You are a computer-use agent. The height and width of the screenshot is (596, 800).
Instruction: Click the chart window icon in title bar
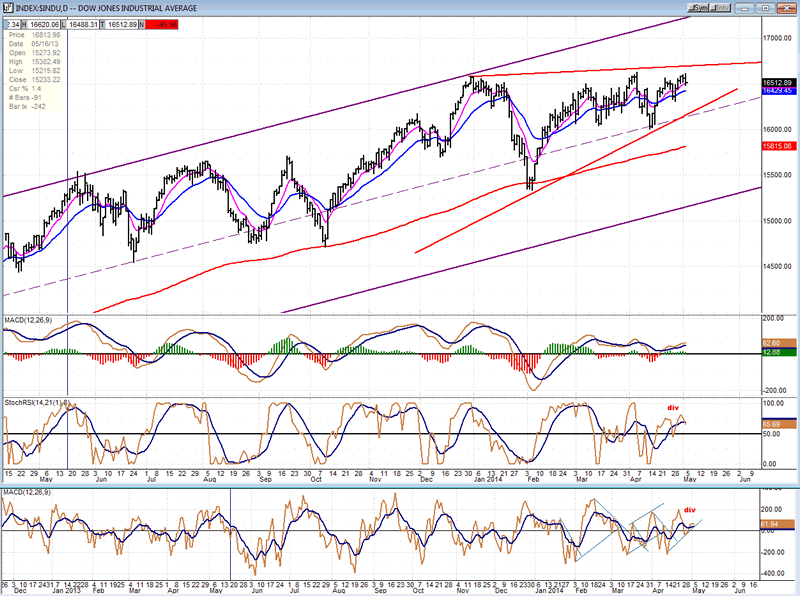pos(6,6)
